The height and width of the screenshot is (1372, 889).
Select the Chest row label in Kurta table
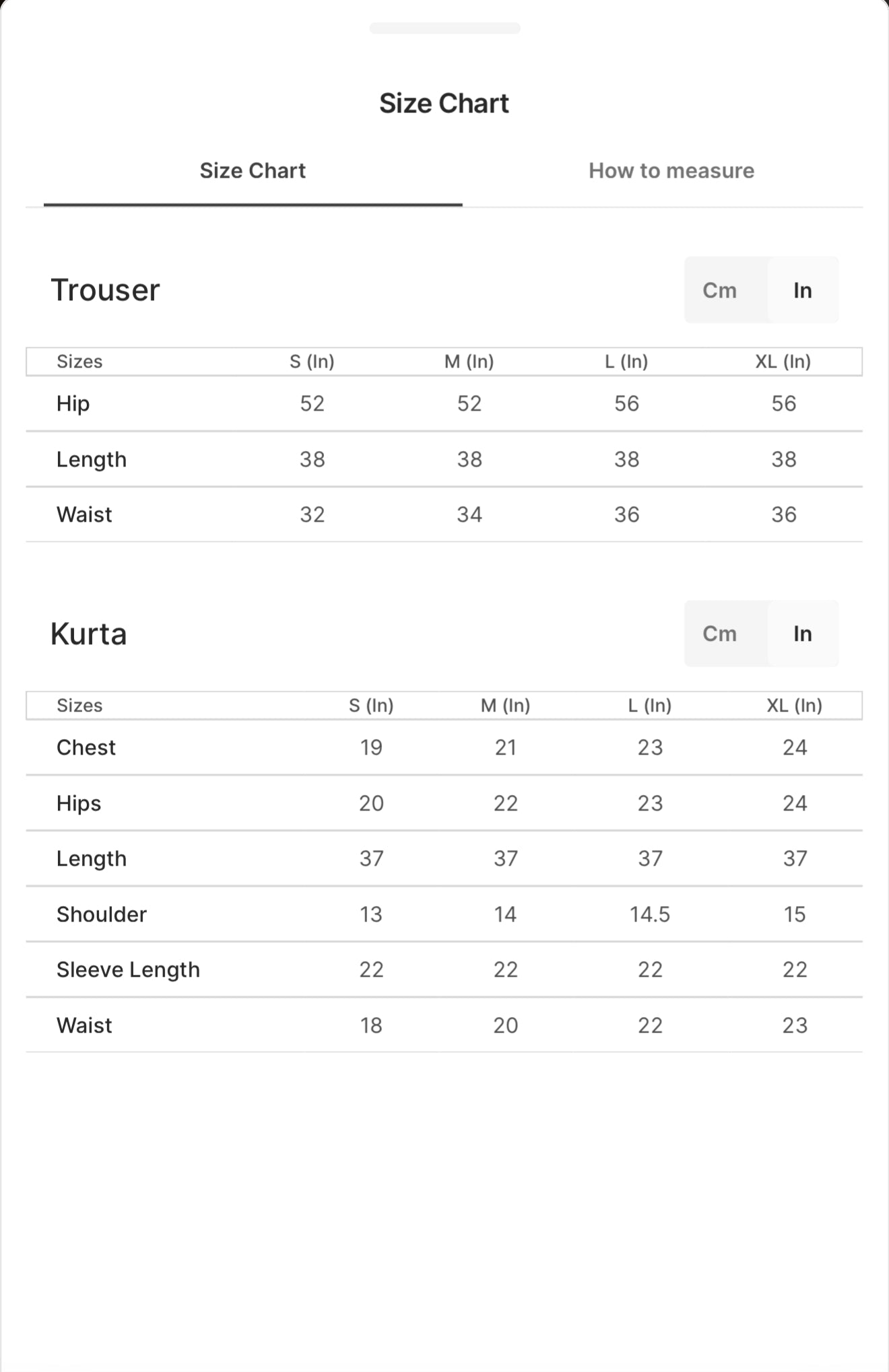[86, 747]
